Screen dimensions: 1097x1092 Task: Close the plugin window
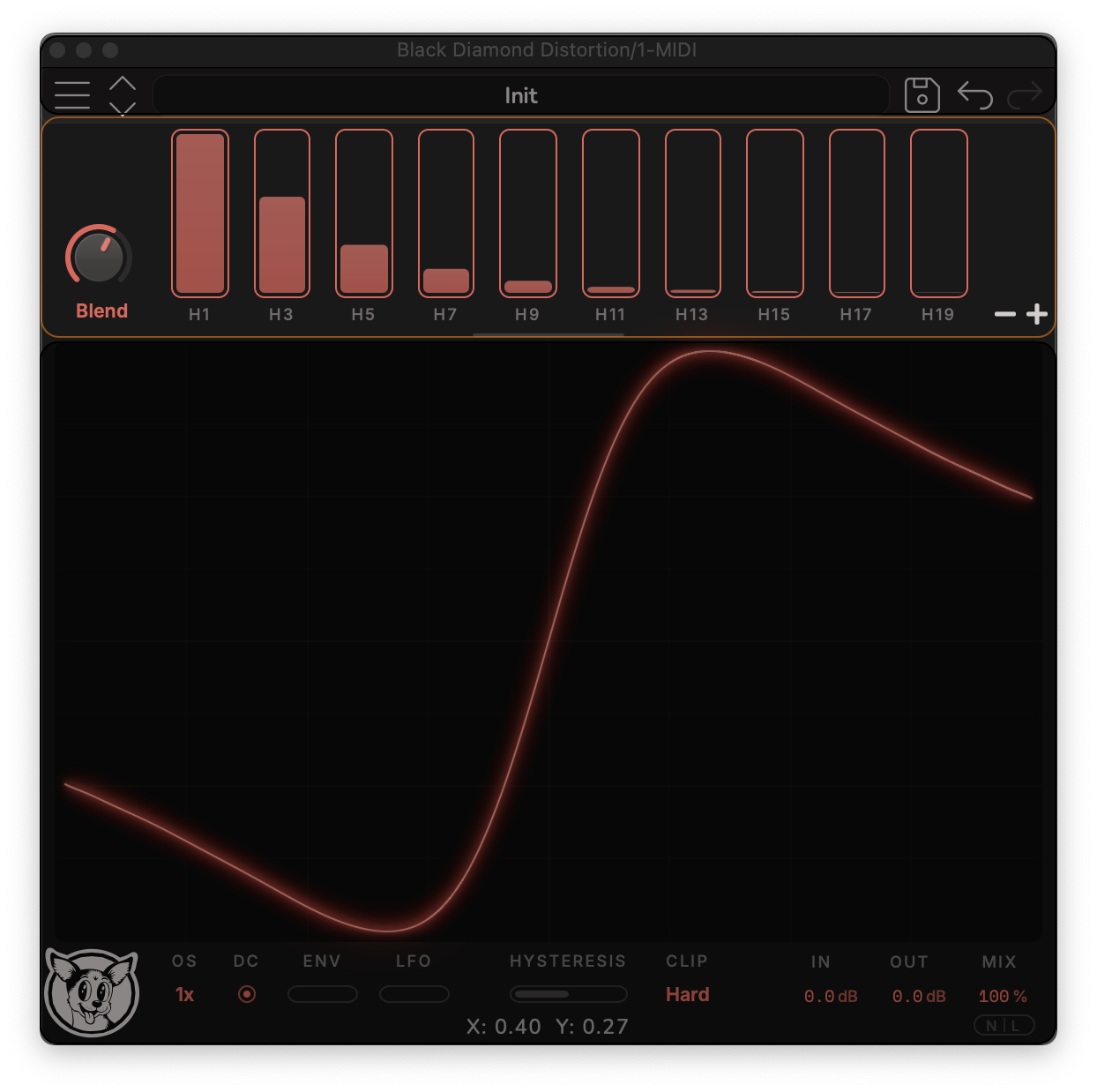(58, 50)
